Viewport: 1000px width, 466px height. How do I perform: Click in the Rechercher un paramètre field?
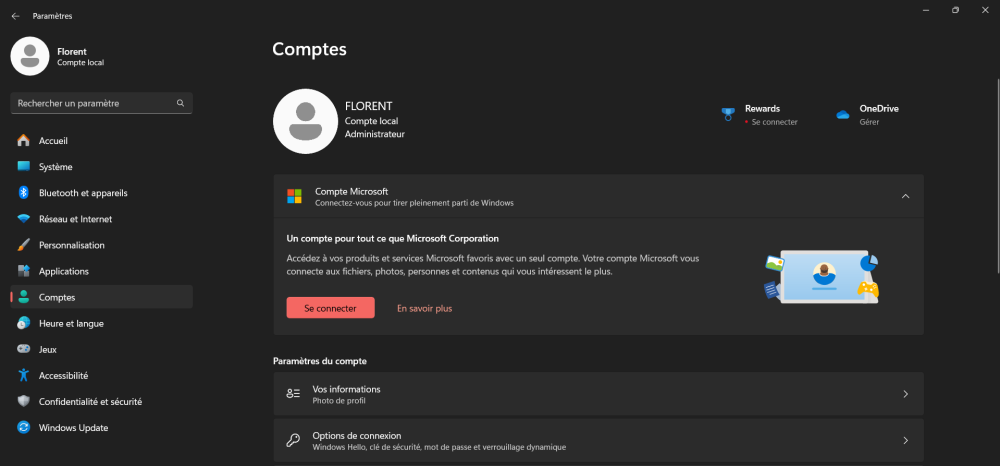(101, 103)
